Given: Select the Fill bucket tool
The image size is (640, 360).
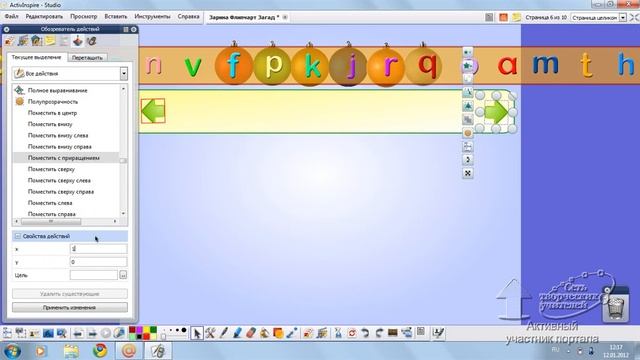Looking at the screenshot, I should [x=264, y=333].
